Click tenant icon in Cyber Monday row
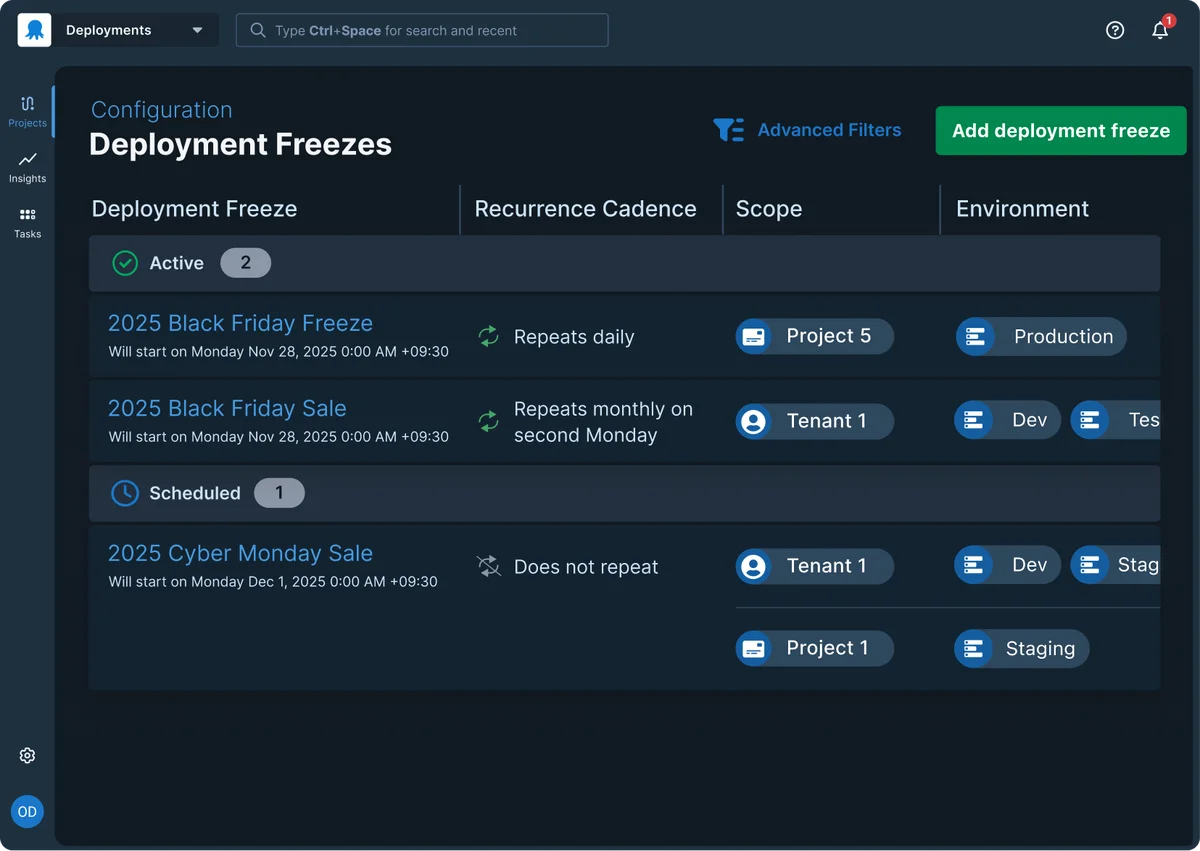 point(754,566)
